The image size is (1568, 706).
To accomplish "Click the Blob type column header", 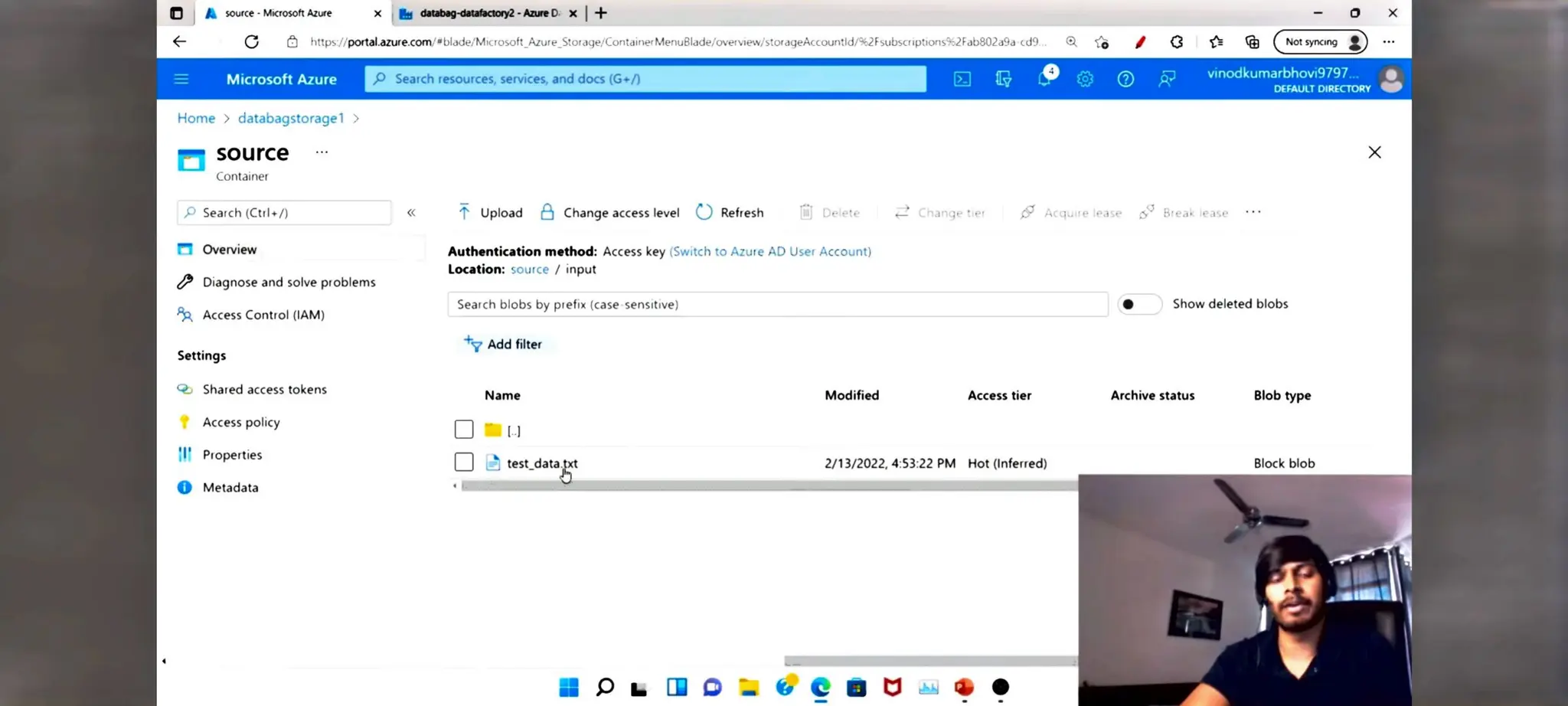I will click(x=1282, y=395).
